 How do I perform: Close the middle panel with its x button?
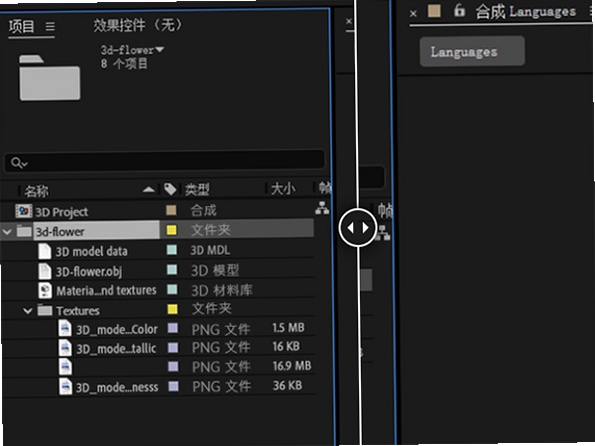(x=349, y=21)
